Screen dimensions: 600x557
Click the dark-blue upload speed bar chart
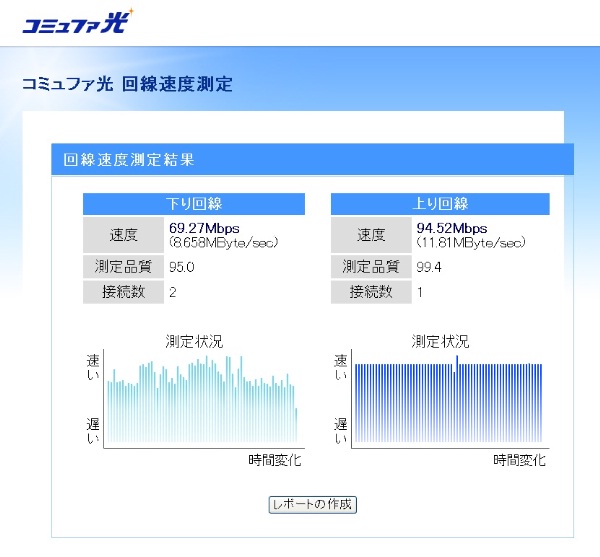tap(448, 399)
